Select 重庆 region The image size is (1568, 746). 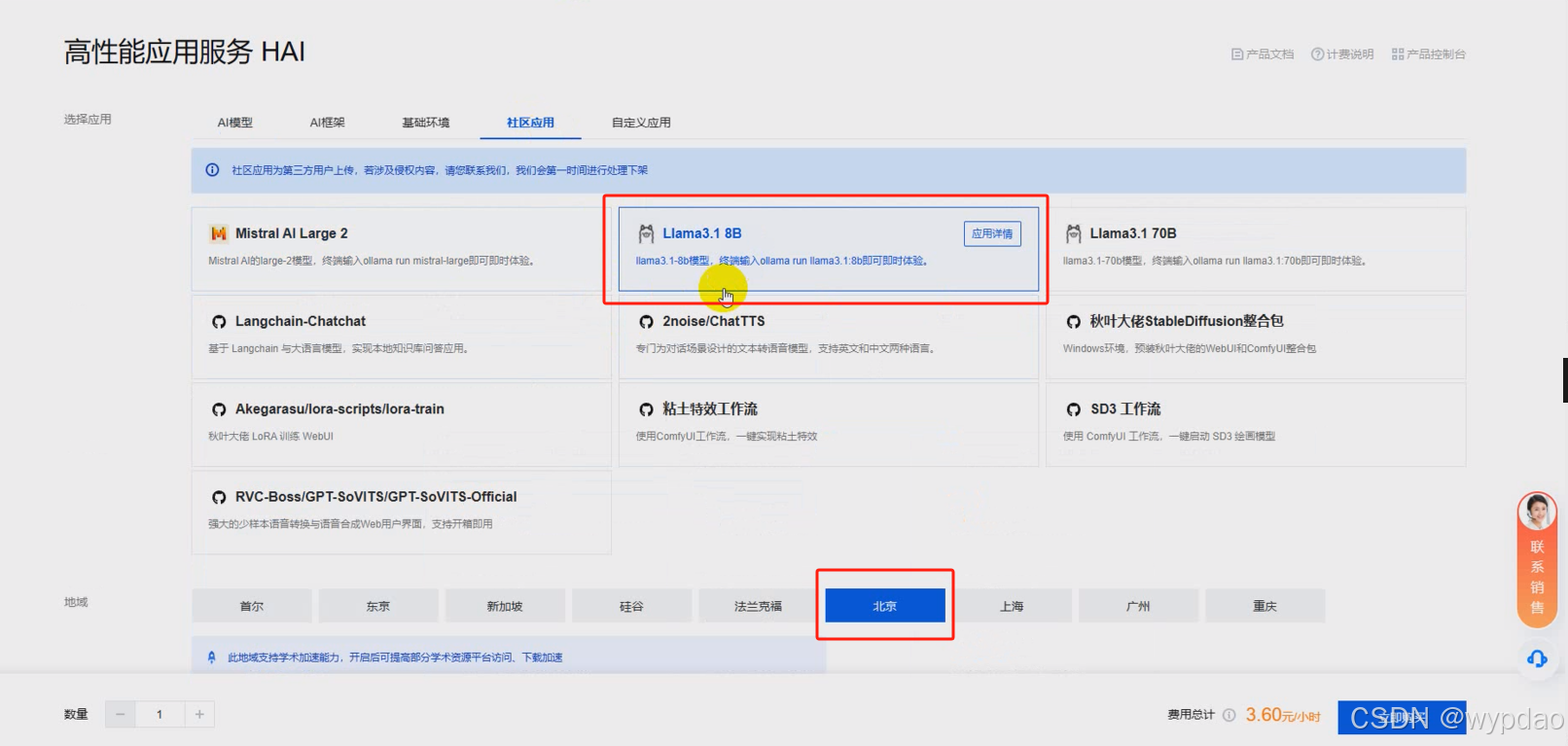point(1265,606)
